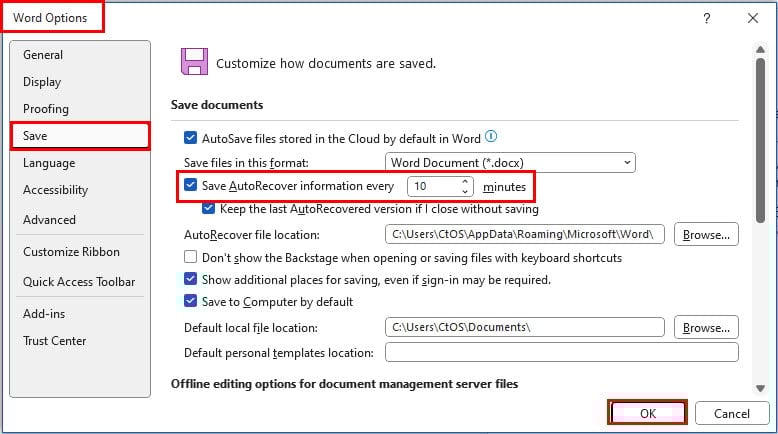Click the help question mark icon
Viewport: 778px width, 434px height.
coord(707,18)
